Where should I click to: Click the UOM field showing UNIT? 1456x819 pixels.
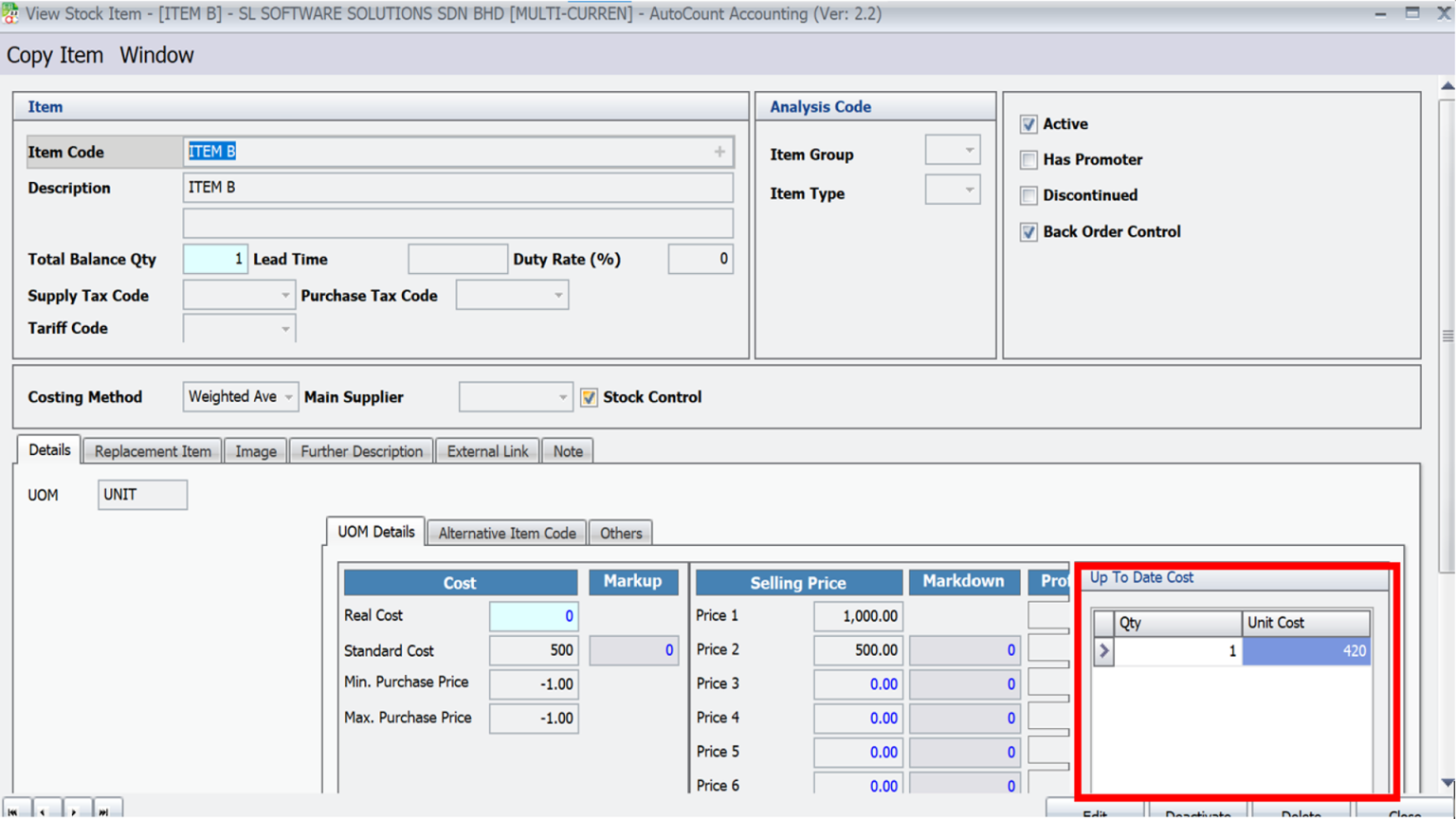pyautogui.click(x=142, y=495)
